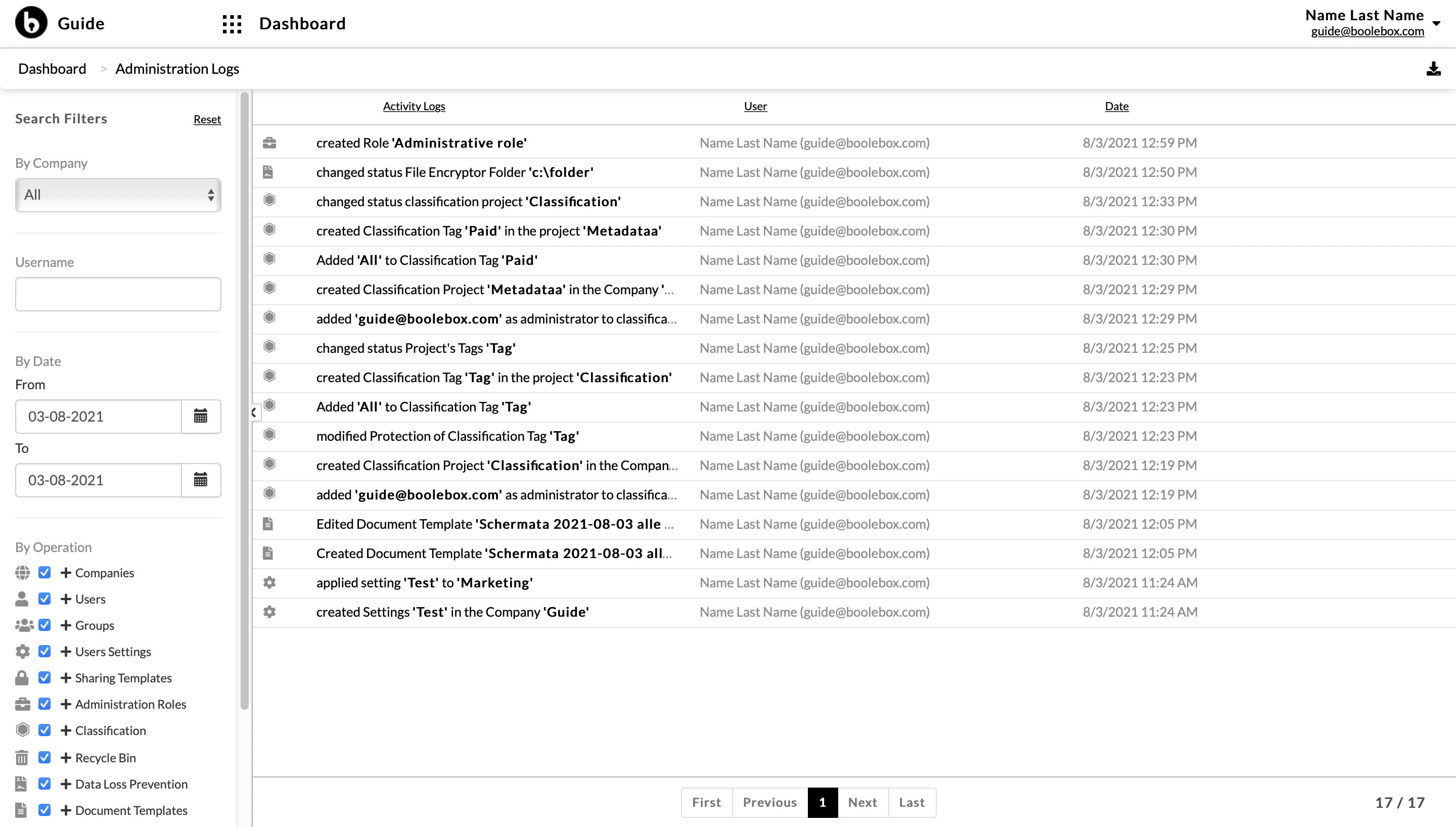Click document icon of 'Created Document Template' row
Image resolution: width=1456 pixels, height=827 pixels.
click(x=268, y=553)
